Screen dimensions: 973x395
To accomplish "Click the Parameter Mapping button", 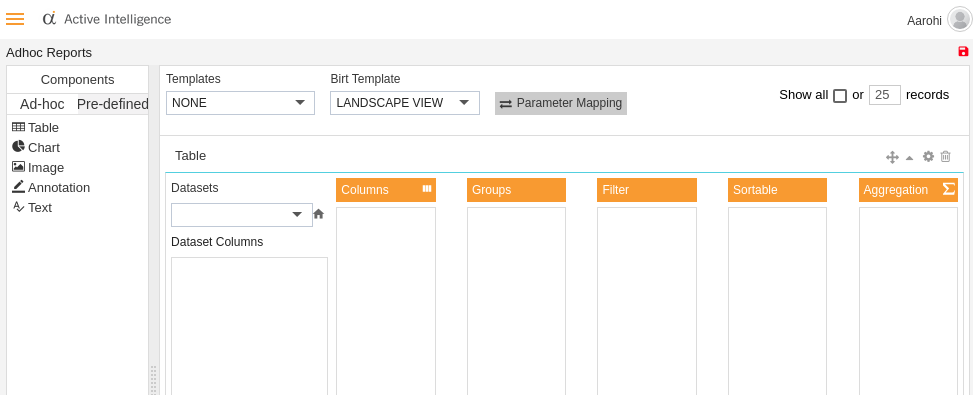I will click(561, 103).
